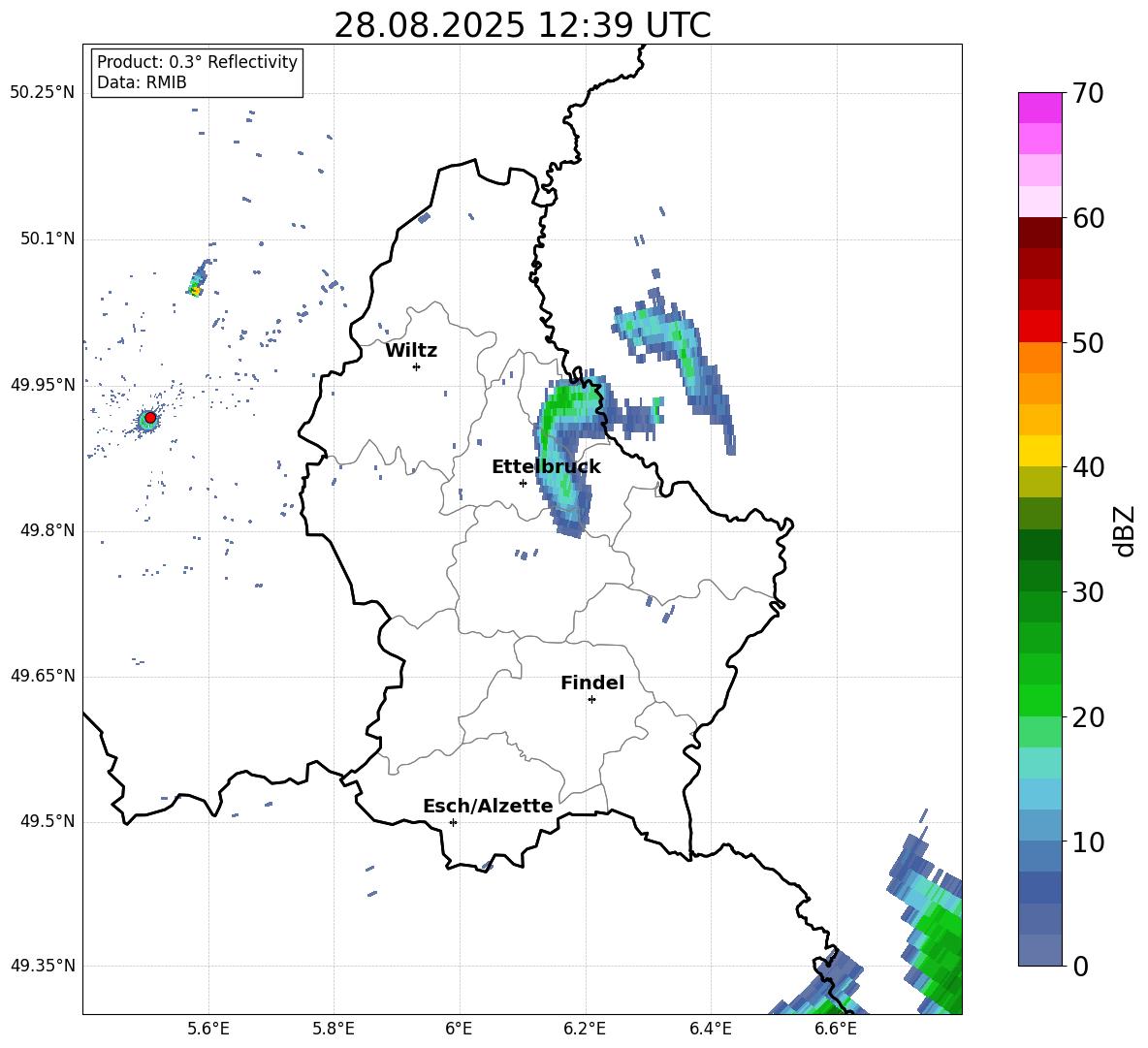Click the title '28.08.2025 12:39 UTC'

[522, 25]
